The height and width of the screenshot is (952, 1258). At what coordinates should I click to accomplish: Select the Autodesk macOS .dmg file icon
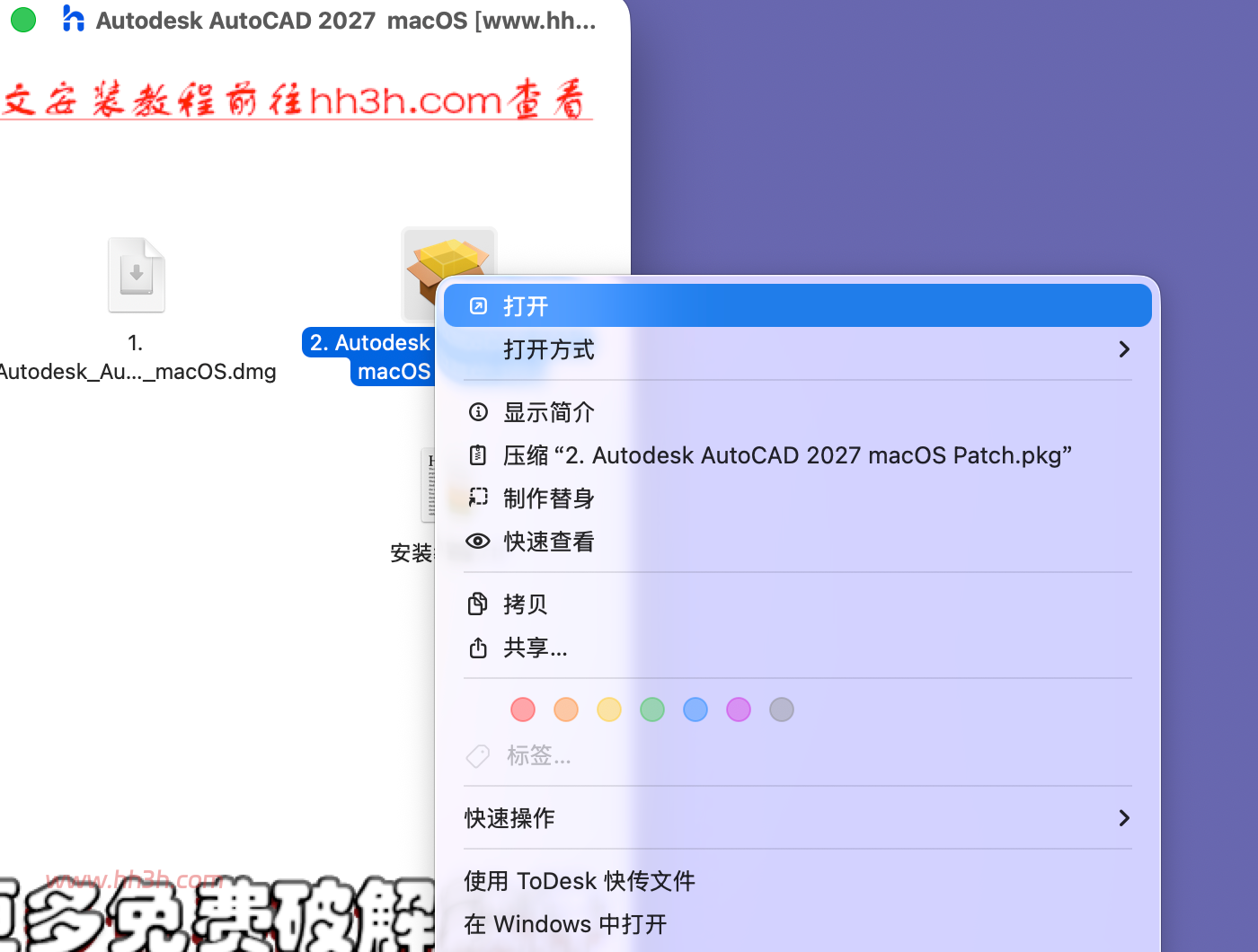point(137,275)
